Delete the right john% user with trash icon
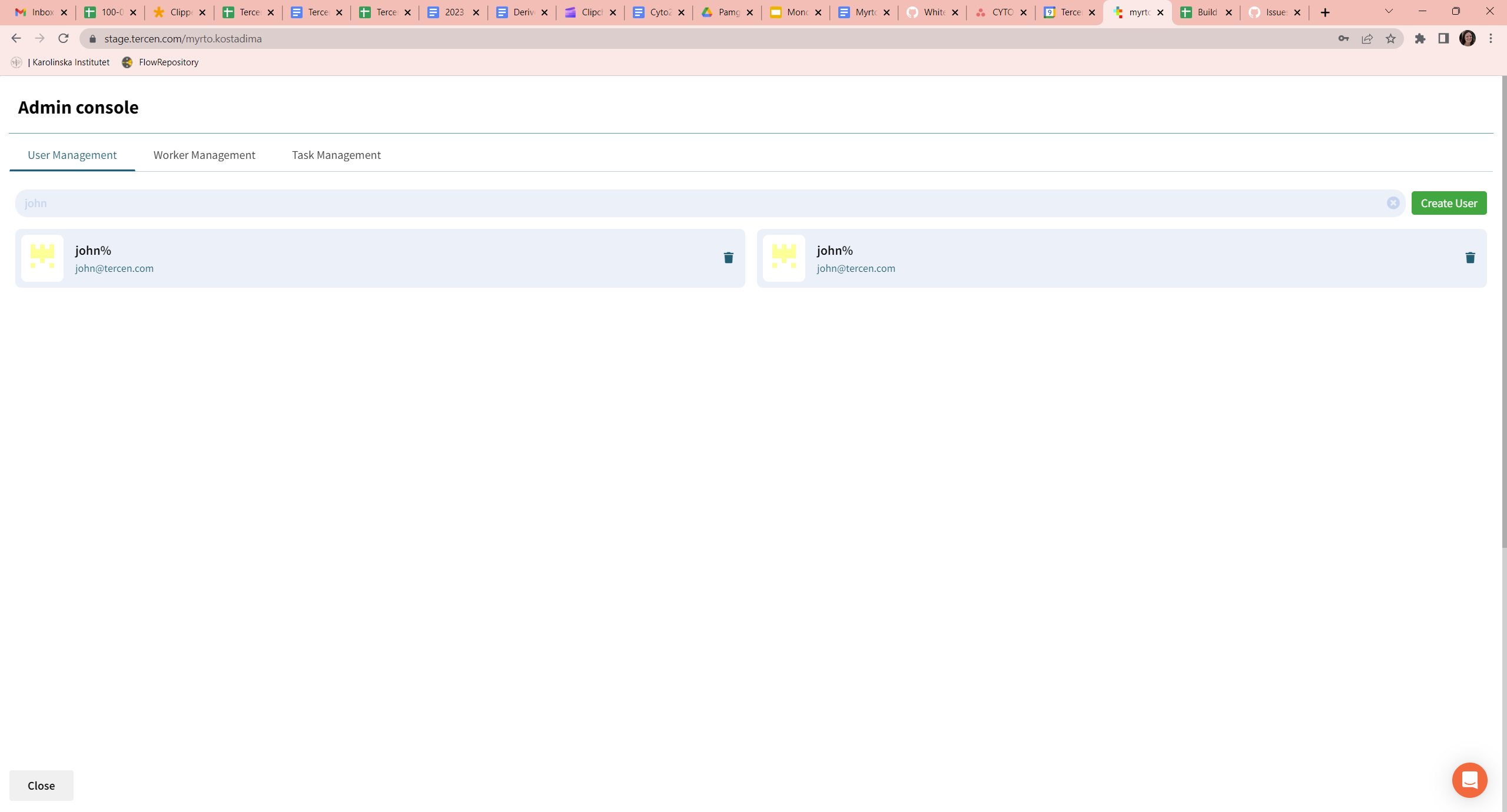 pos(1470,258)
